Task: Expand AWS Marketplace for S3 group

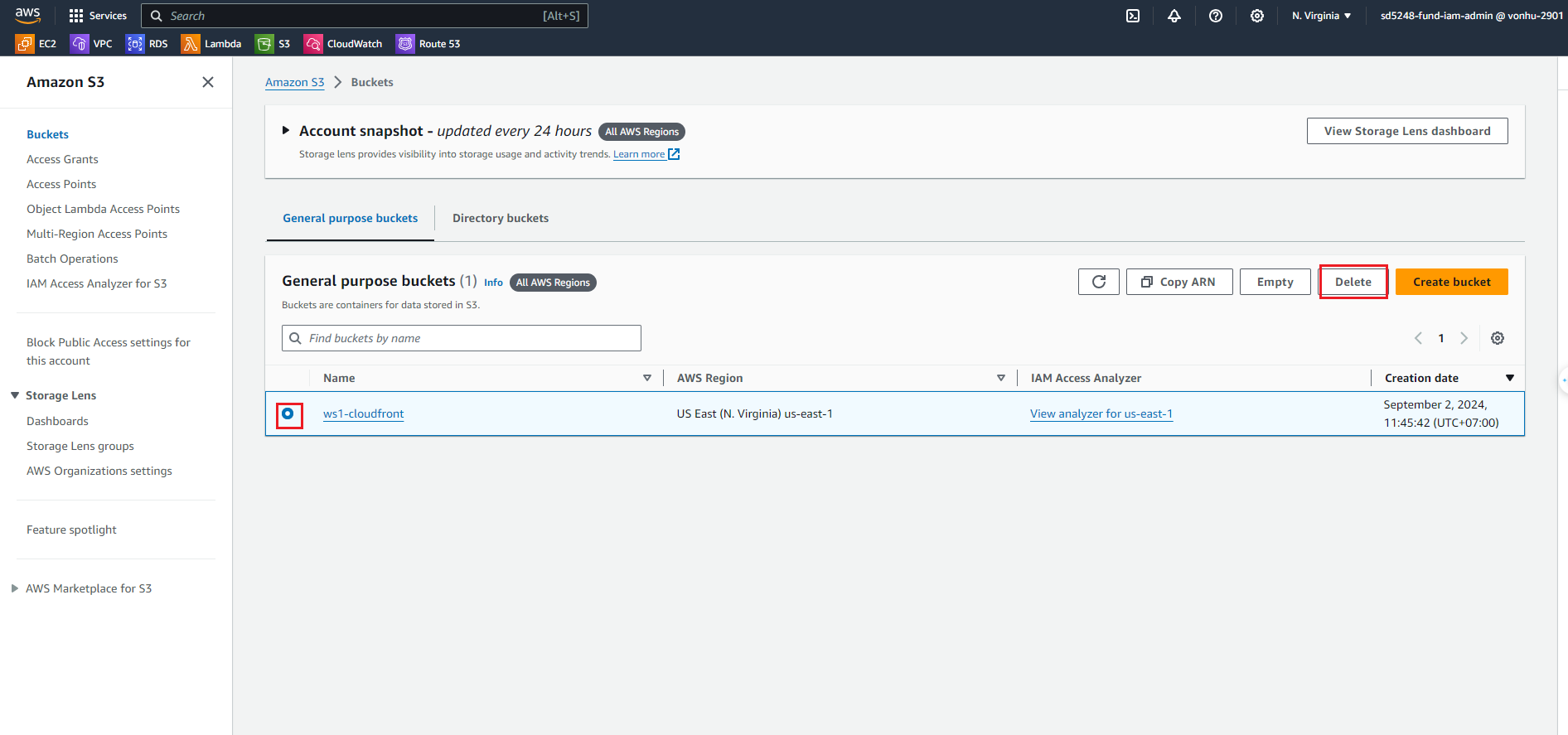Action: [15, 588]
